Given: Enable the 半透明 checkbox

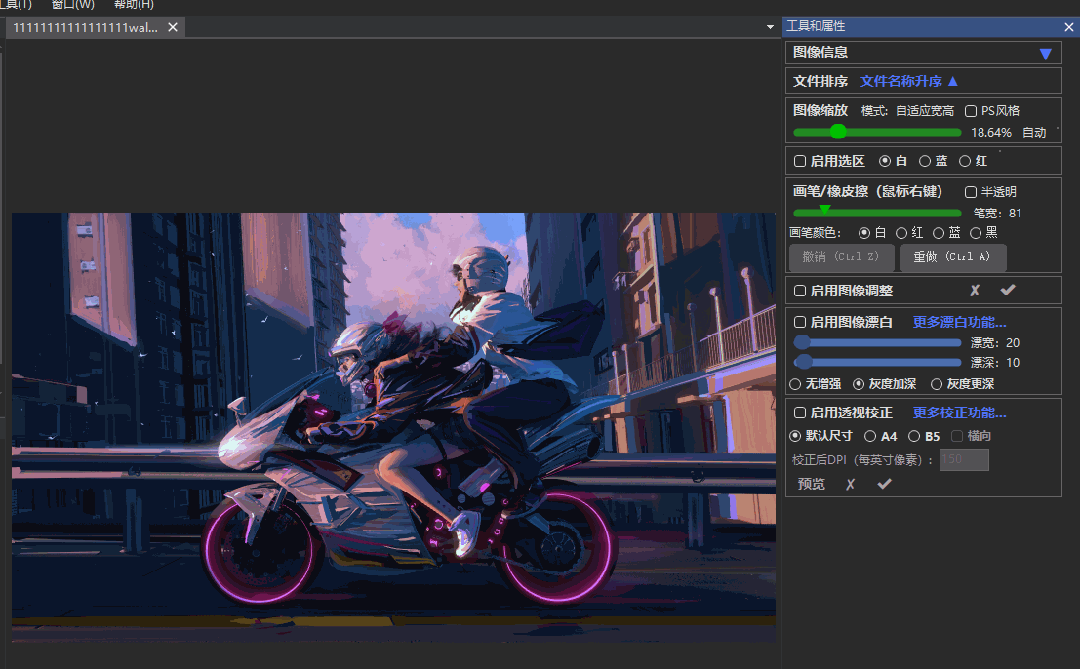Looking at the screenshot, I should pyautogui.click(x=970, y=192).
